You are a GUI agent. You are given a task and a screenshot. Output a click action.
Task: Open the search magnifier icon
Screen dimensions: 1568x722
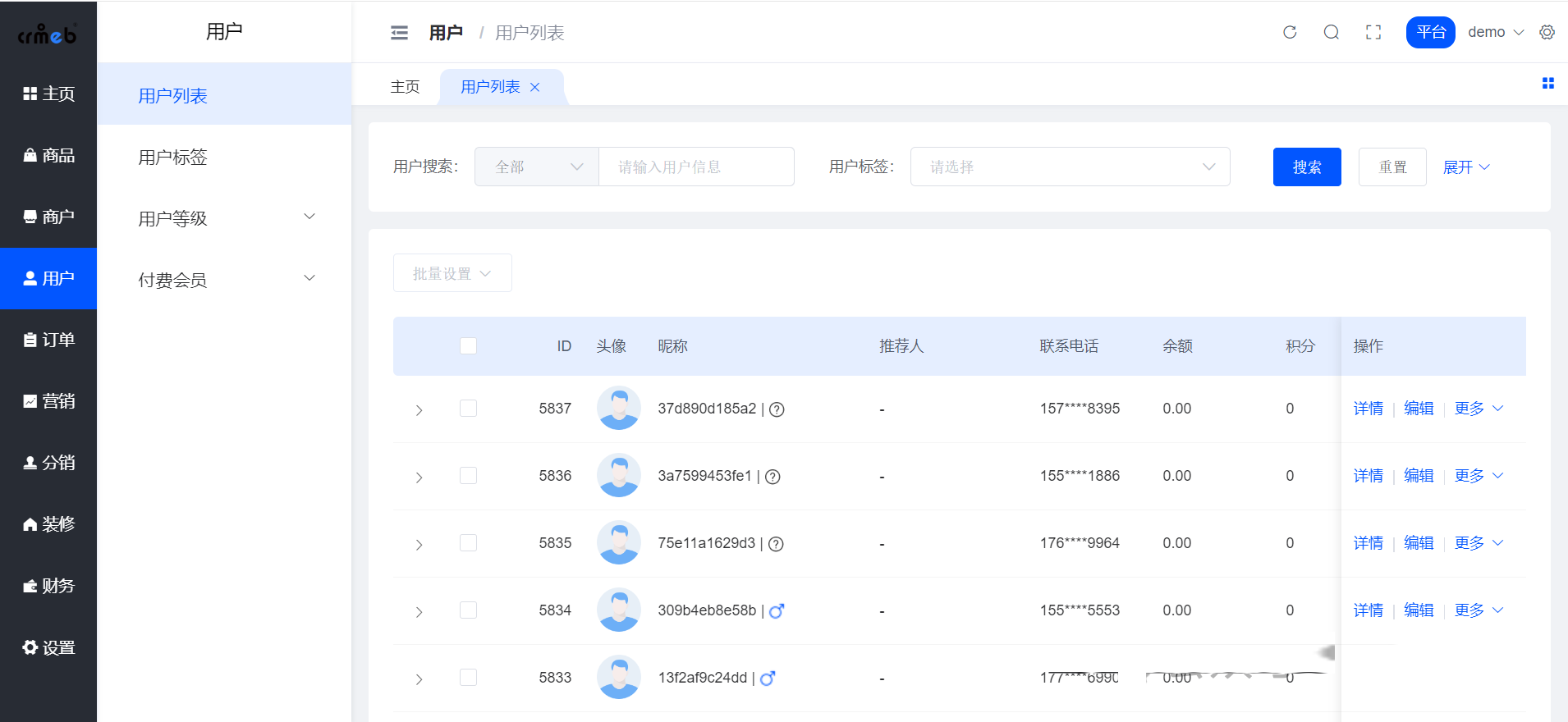(1332, 32)
